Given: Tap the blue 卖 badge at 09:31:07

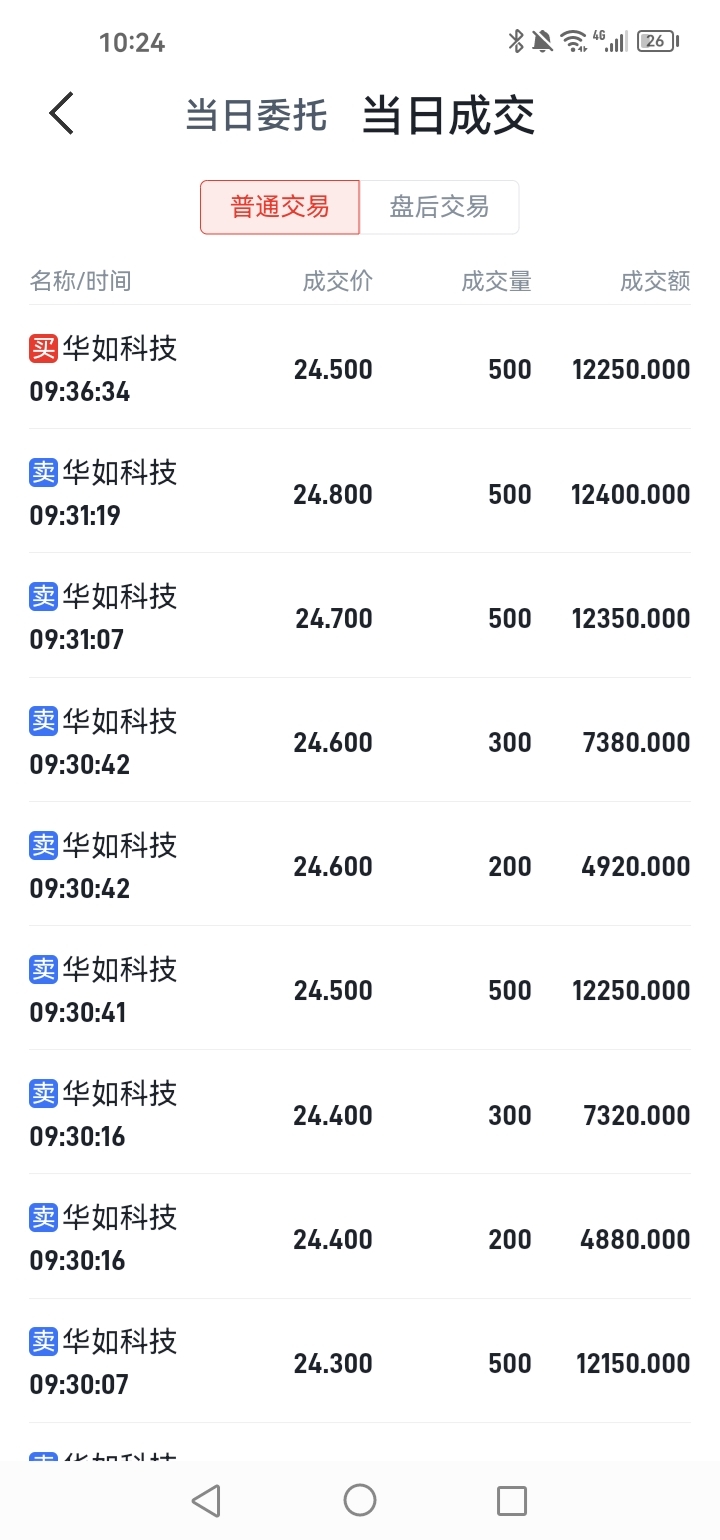Looking at the screenshot, I should (44, 596).
